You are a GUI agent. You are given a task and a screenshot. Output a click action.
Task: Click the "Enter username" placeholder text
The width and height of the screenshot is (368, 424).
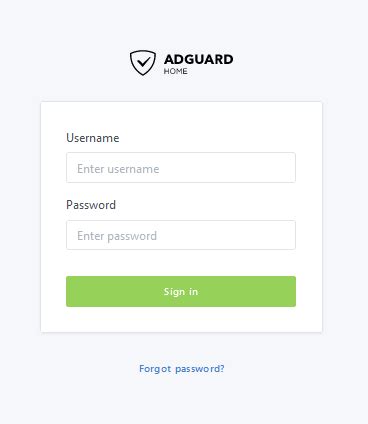pyautogui.click(x=118, y=169)
